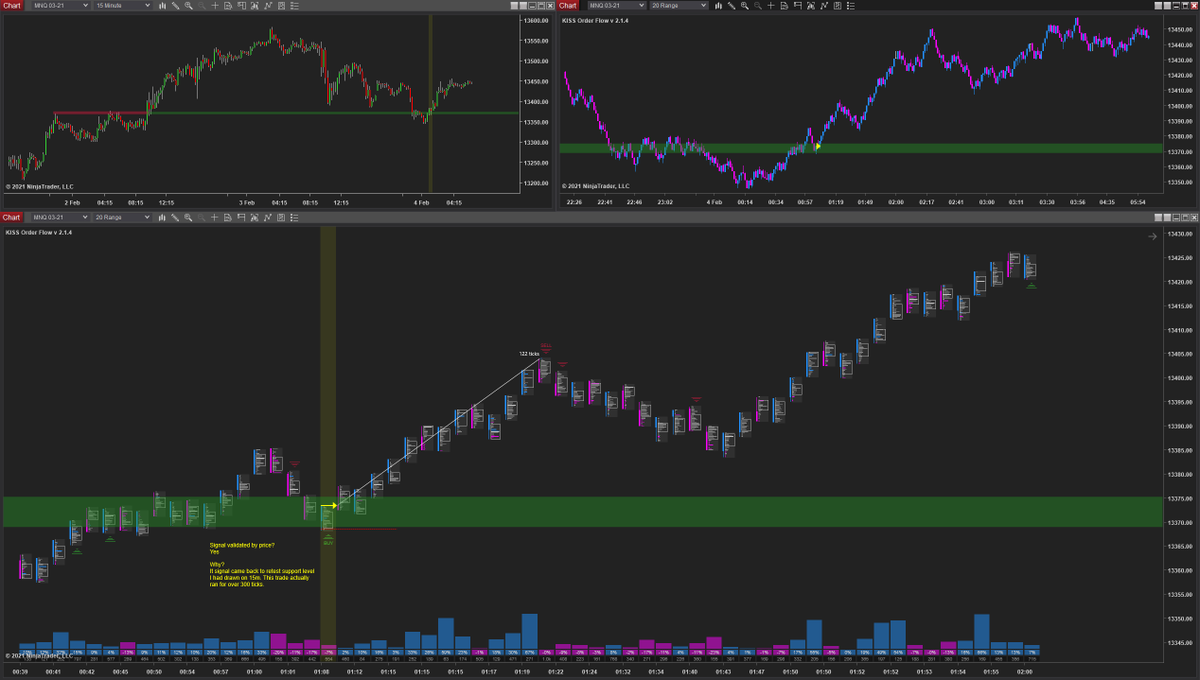1200x680 pixels.
Task: Open drawing tools on 15 Minute chart
Action: [x=176, y=5]
